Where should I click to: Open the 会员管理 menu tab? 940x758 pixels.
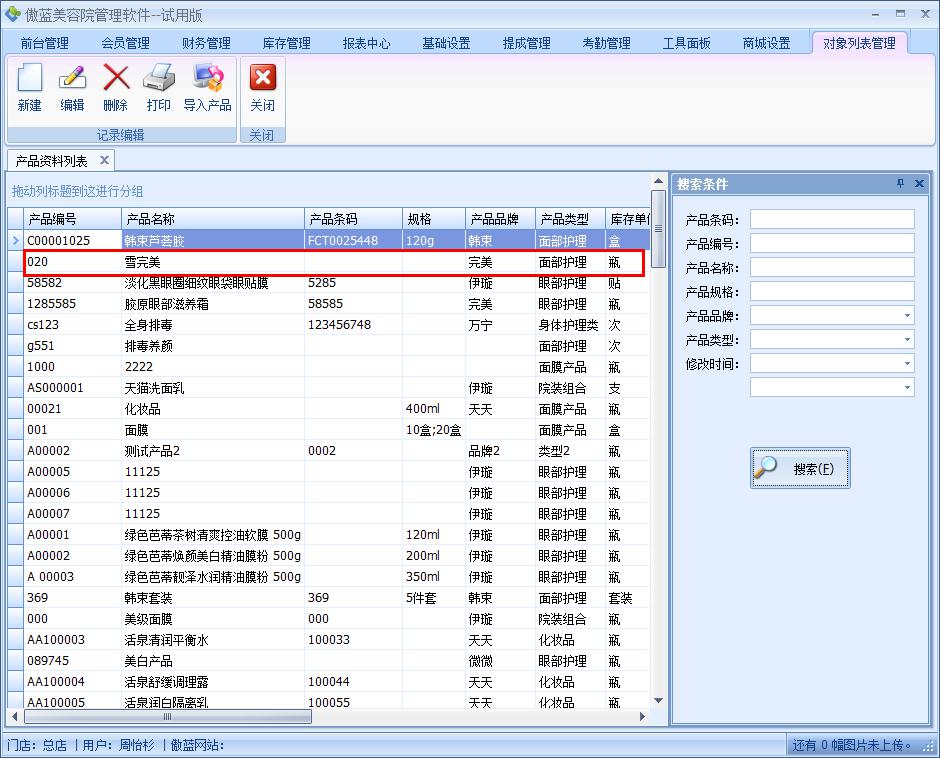125,43
